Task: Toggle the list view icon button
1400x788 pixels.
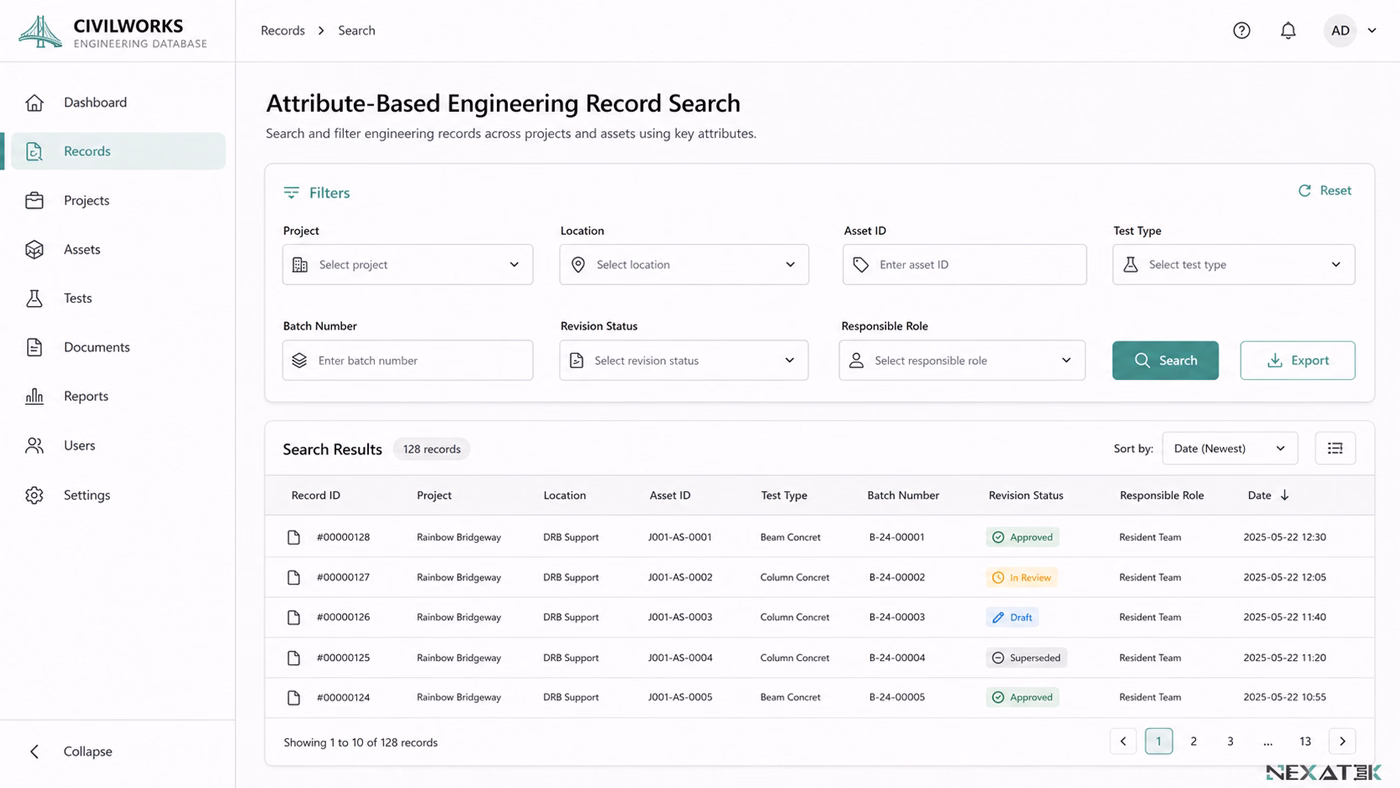Action: pyautogui.click(x=1335, y=448)
